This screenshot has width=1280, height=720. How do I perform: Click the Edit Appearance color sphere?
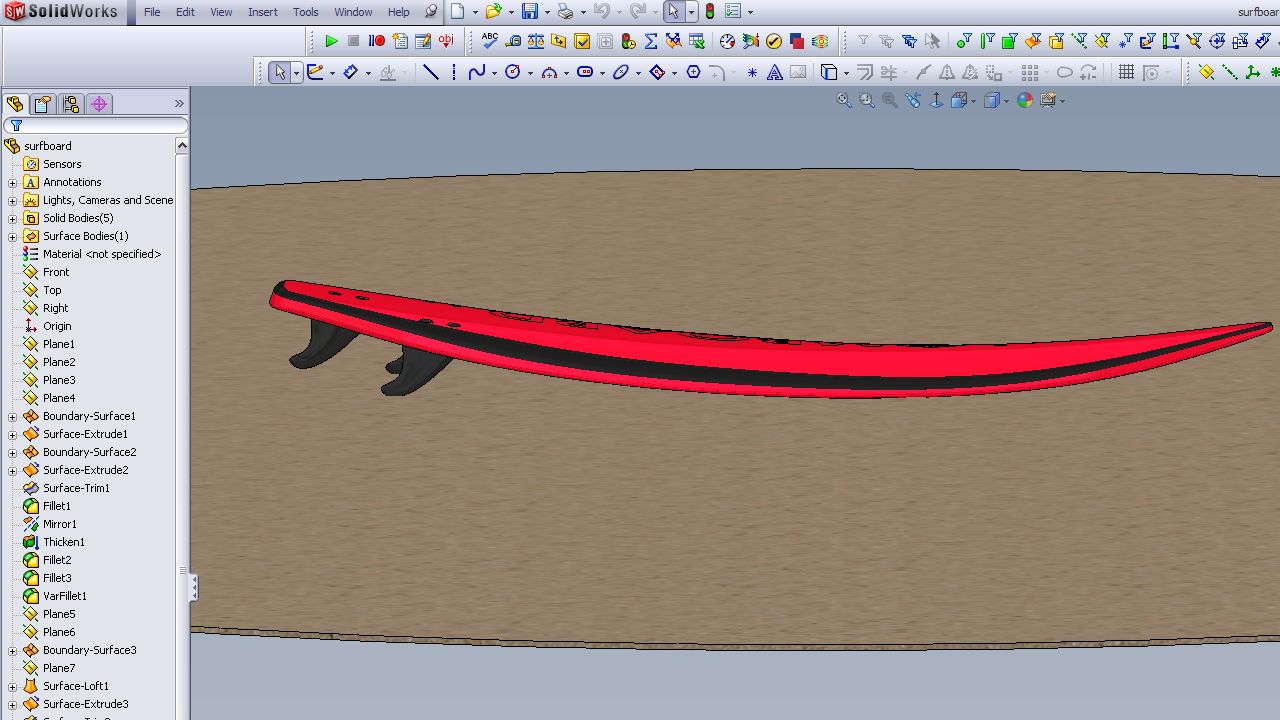pos(1025,100)
